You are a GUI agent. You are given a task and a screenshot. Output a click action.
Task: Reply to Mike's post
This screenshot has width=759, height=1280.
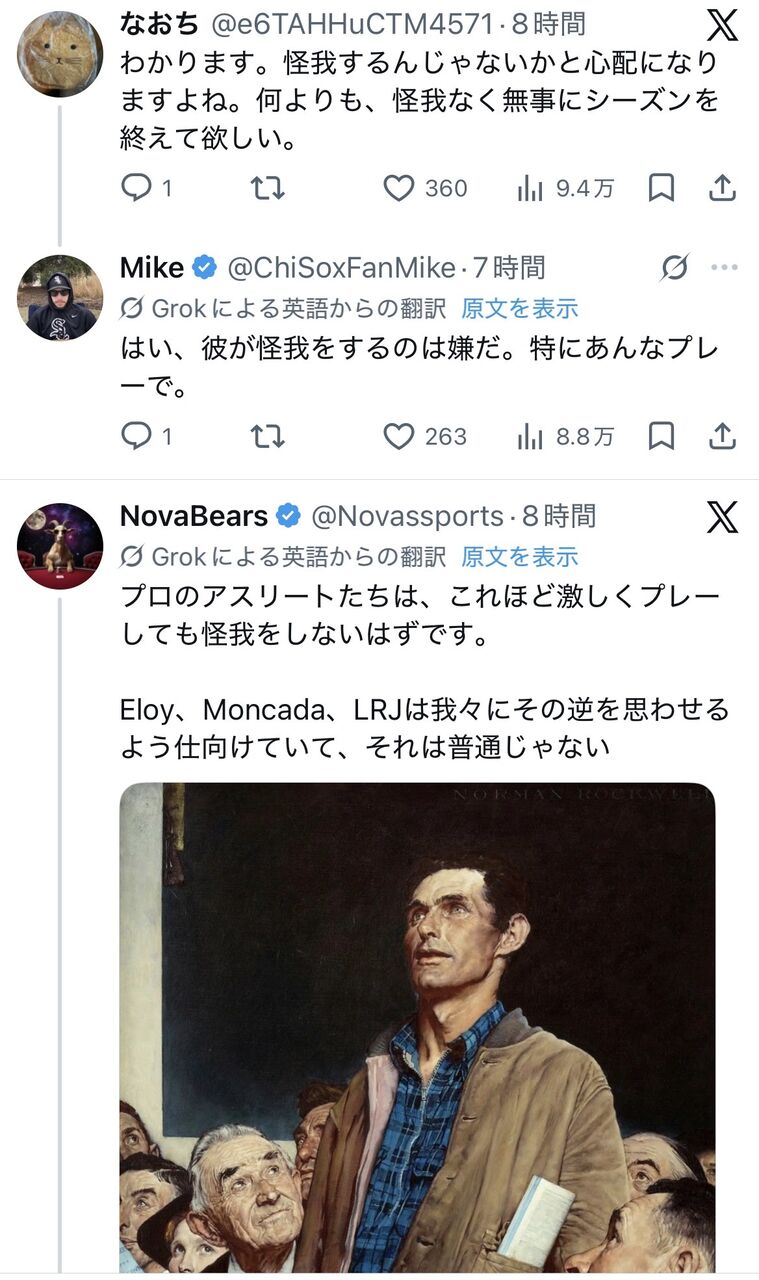tap(136, 436)
